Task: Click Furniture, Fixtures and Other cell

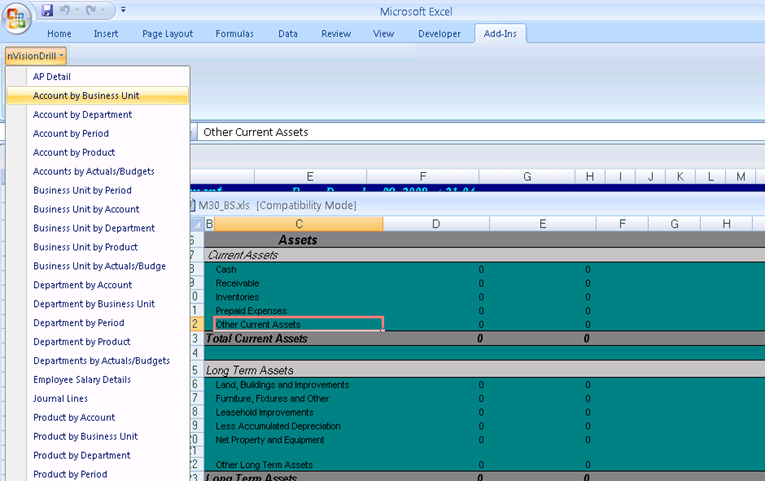Action: click(299, 399)
